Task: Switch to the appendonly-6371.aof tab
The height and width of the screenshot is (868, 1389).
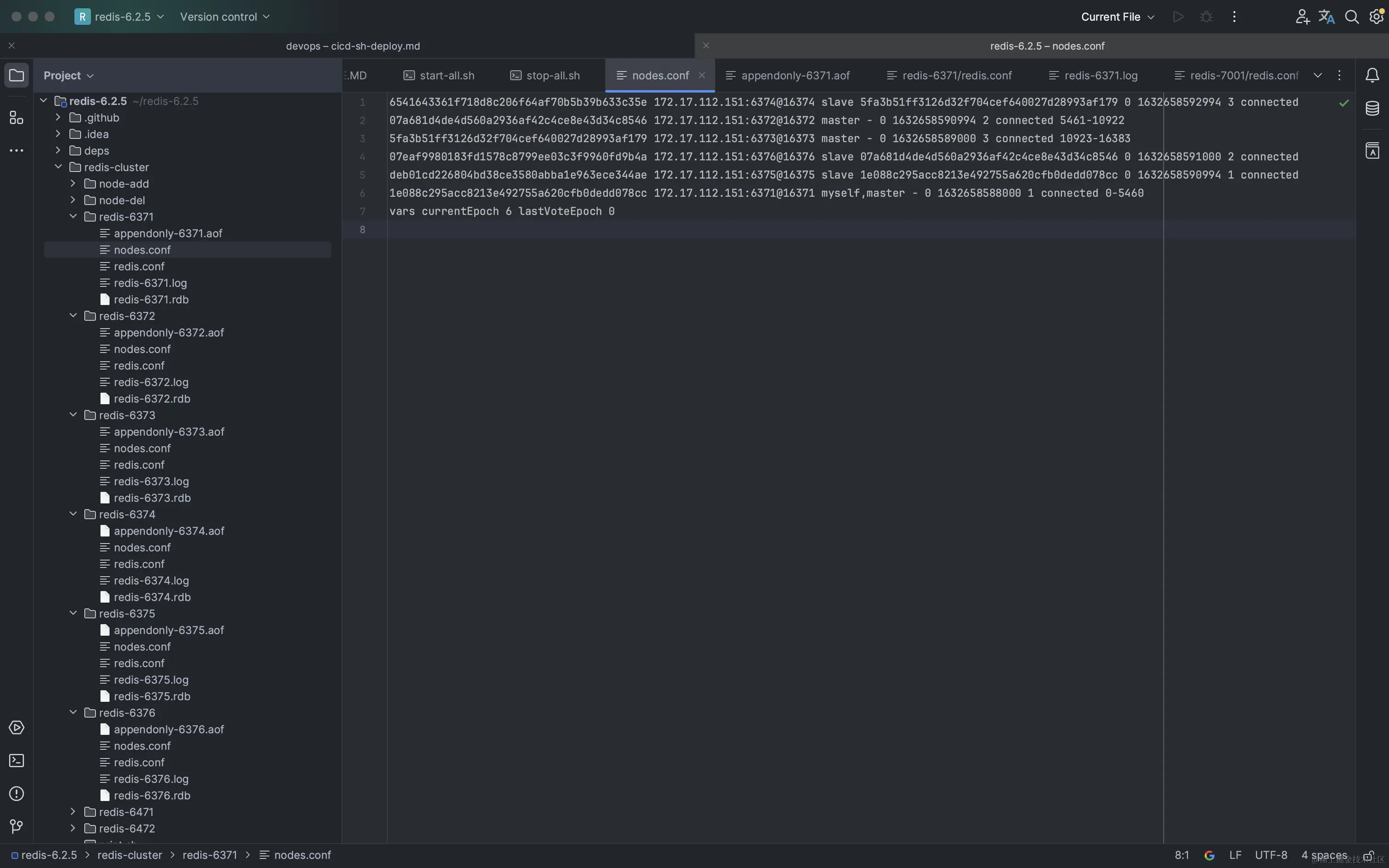Action: 788,75
